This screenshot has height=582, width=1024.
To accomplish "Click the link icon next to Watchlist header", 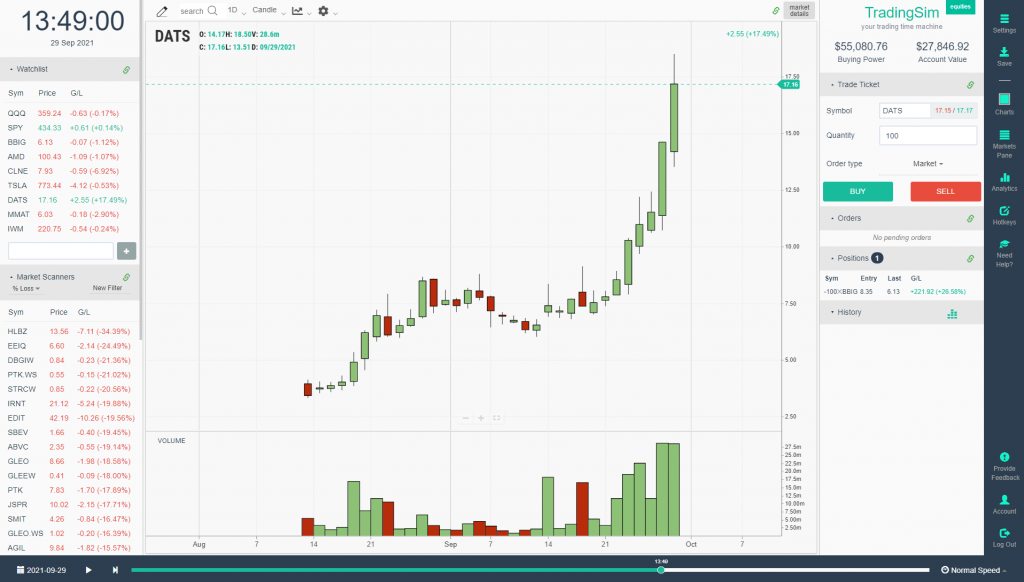I will coord(125,69).
